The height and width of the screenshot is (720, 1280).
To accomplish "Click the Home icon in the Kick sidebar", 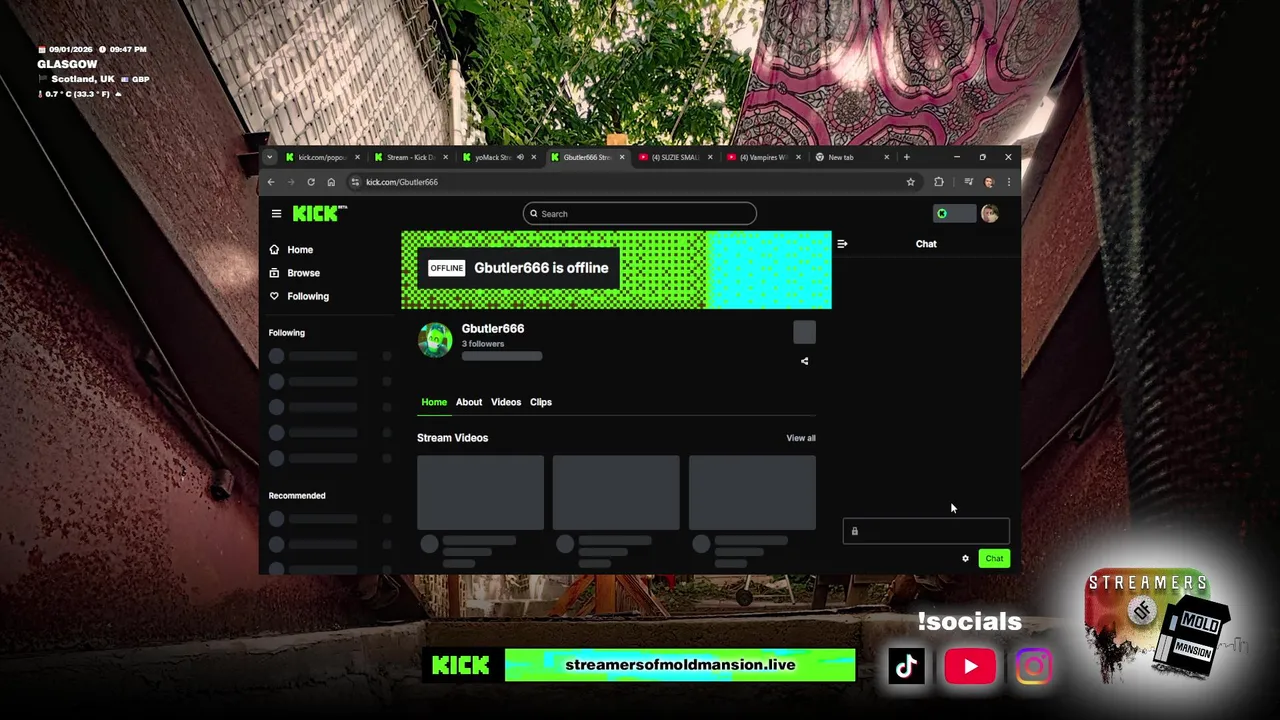I will click(x=274, y=249).
